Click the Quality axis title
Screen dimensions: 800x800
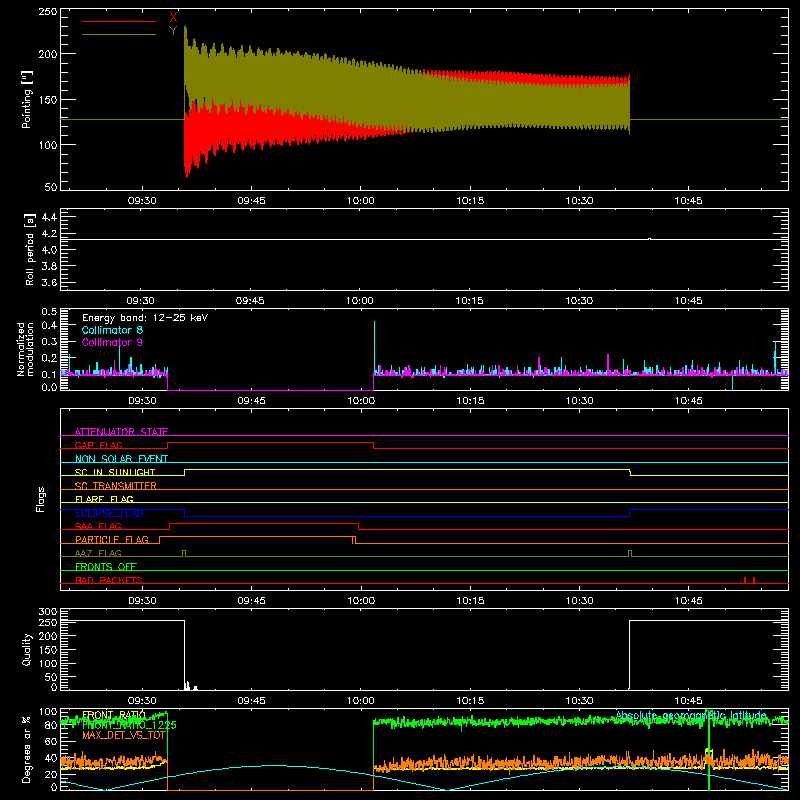tap(27, 649)
